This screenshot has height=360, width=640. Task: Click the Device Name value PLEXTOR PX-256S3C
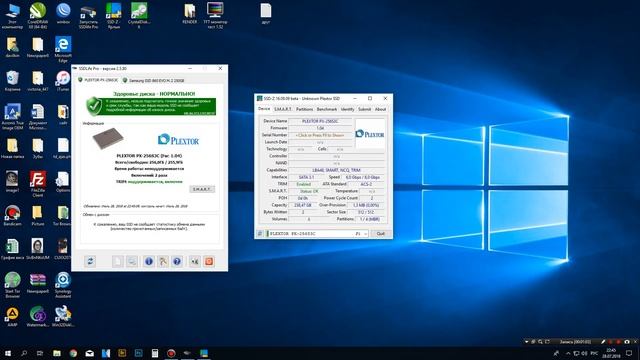320,121
